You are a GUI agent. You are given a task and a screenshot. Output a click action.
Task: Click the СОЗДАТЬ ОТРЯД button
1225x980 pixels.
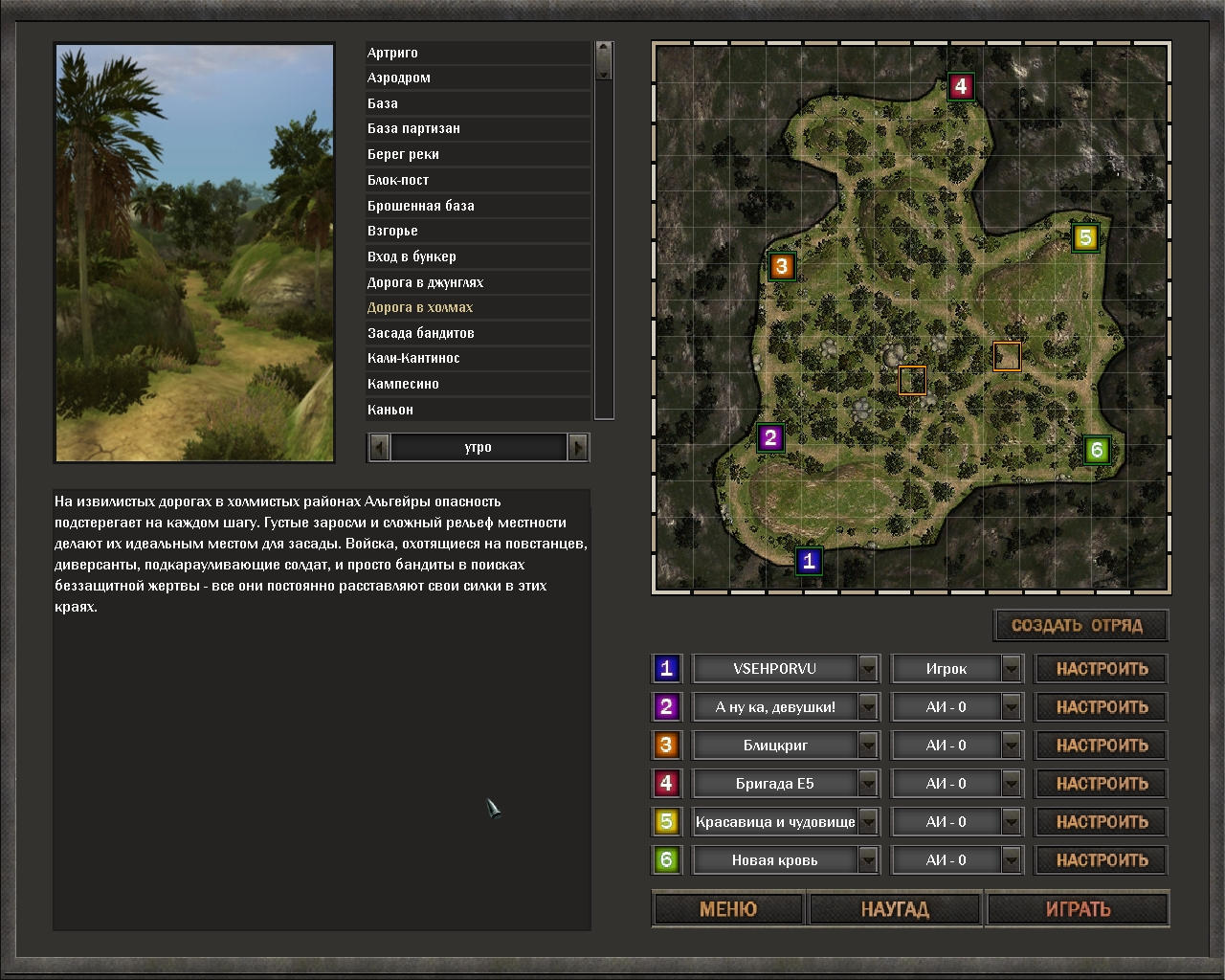click(1080, 626)
